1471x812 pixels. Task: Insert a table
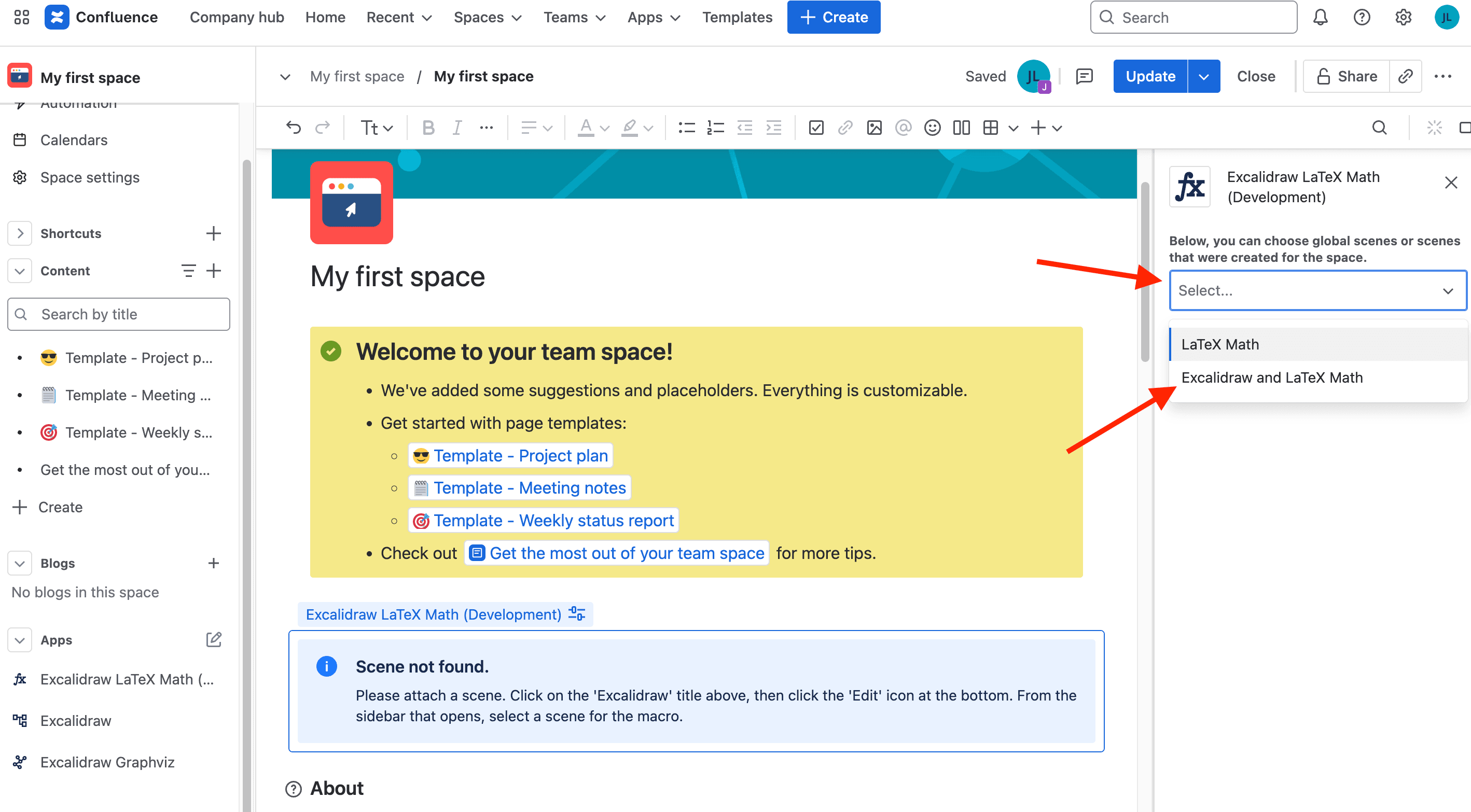(991, 128)
